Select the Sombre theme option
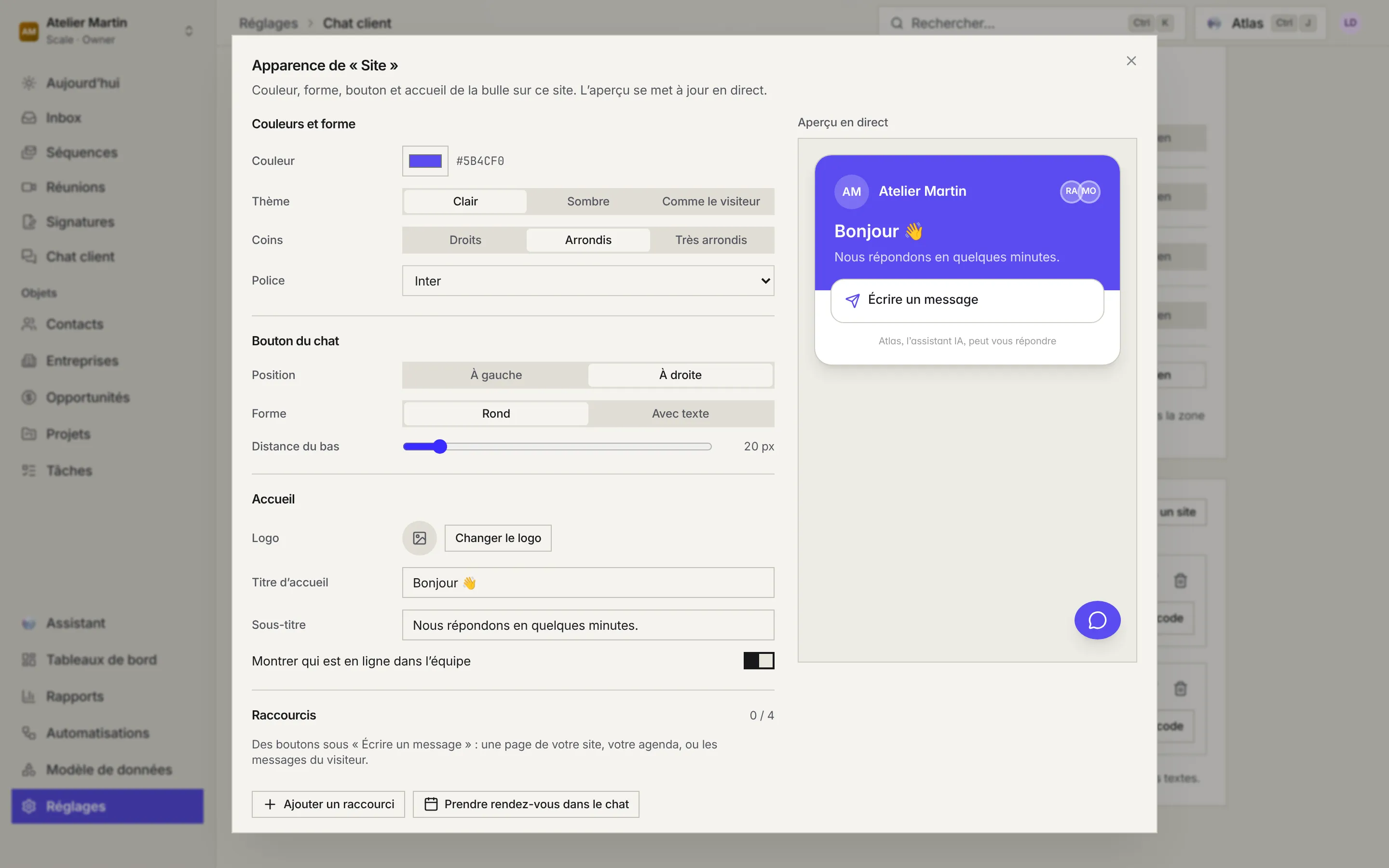The image size is (1389, 868). (588, 202)
